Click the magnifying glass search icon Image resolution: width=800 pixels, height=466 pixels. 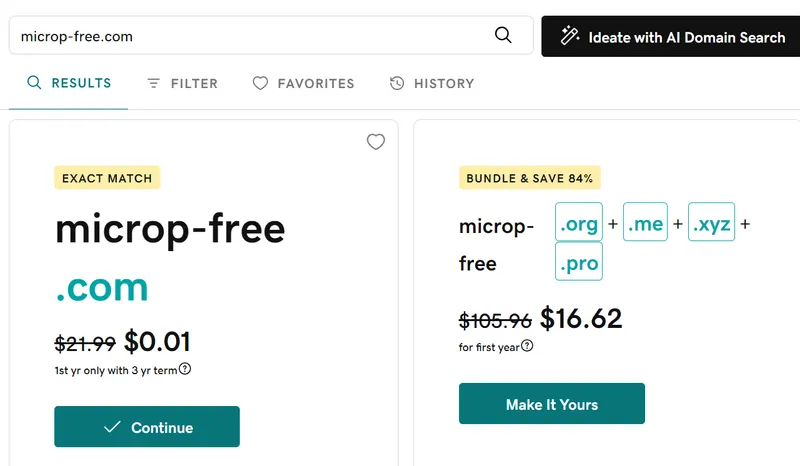click(504, 36)
